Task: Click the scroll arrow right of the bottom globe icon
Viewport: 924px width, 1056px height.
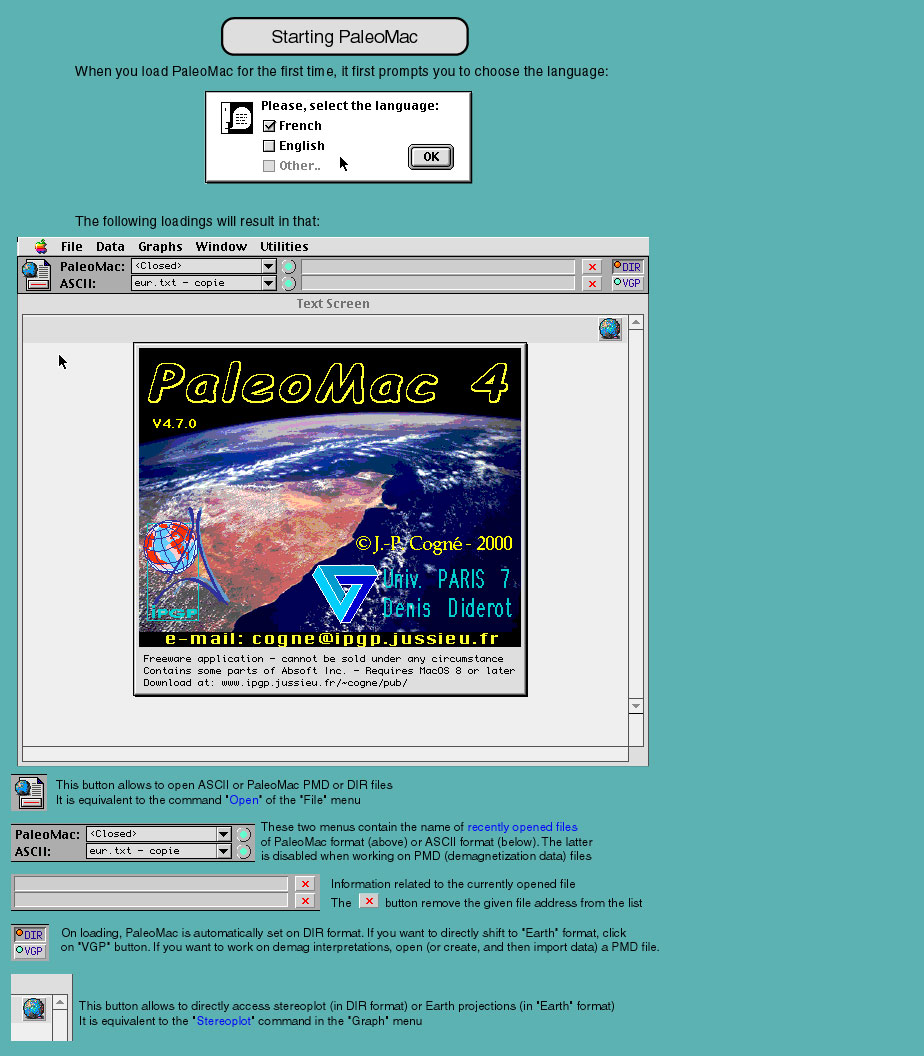Action: [60, 1002]
